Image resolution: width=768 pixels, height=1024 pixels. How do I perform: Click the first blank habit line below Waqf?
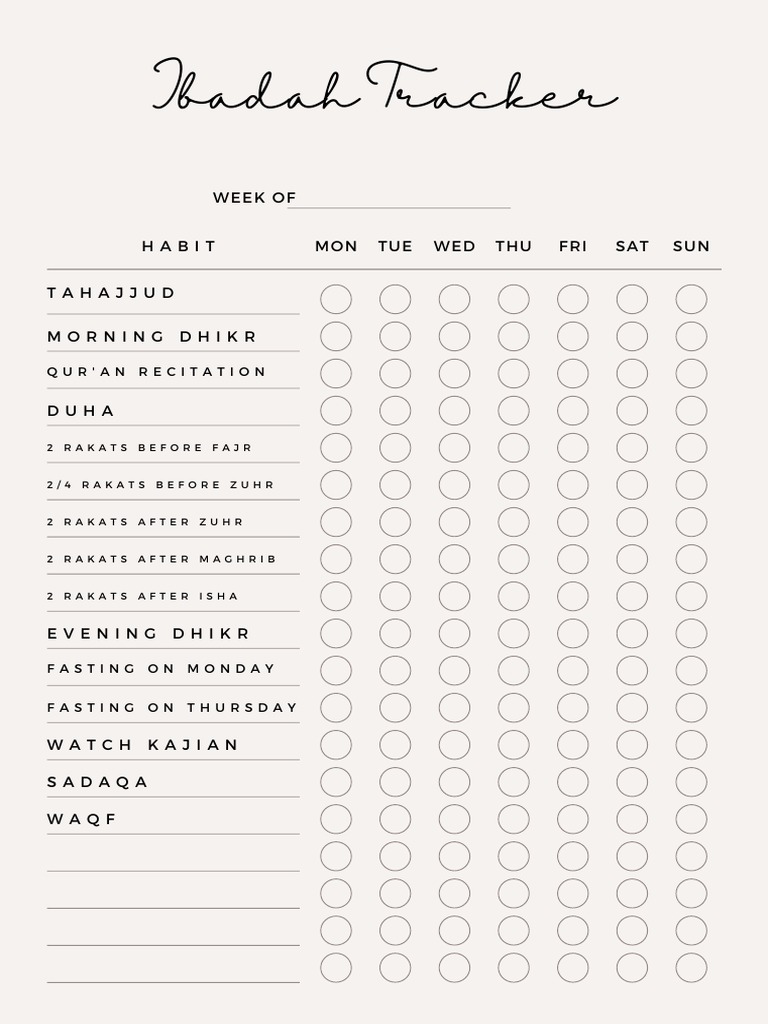click(173, 860)
